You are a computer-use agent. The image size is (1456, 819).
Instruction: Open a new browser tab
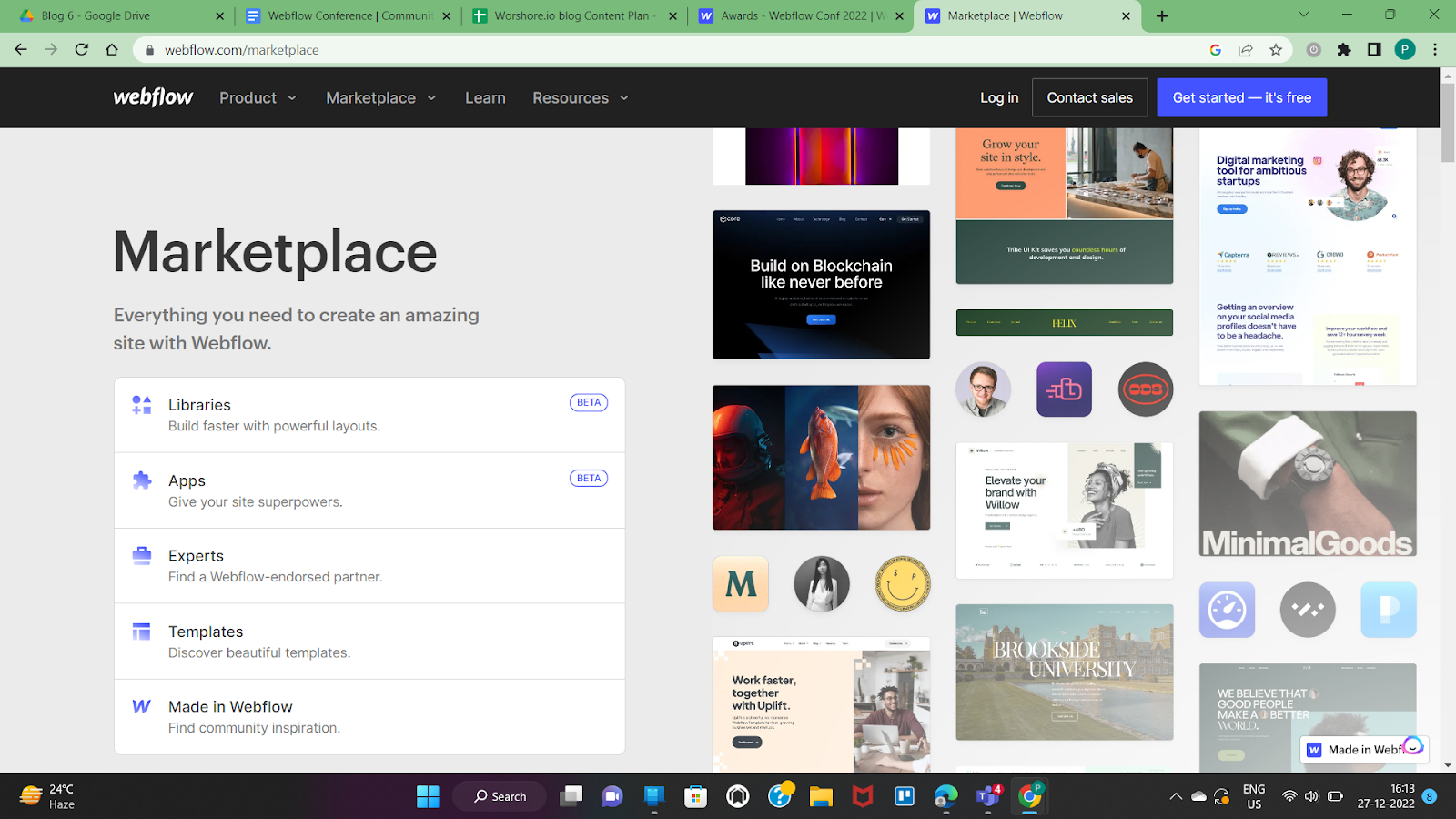pos(1162,15)
